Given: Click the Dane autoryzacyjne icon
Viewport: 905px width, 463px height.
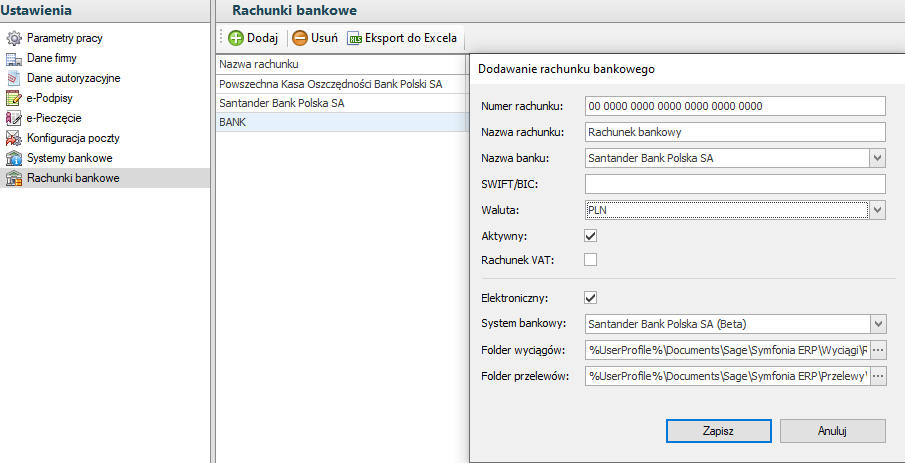Looking at the screenshot, I should [14, 78].
